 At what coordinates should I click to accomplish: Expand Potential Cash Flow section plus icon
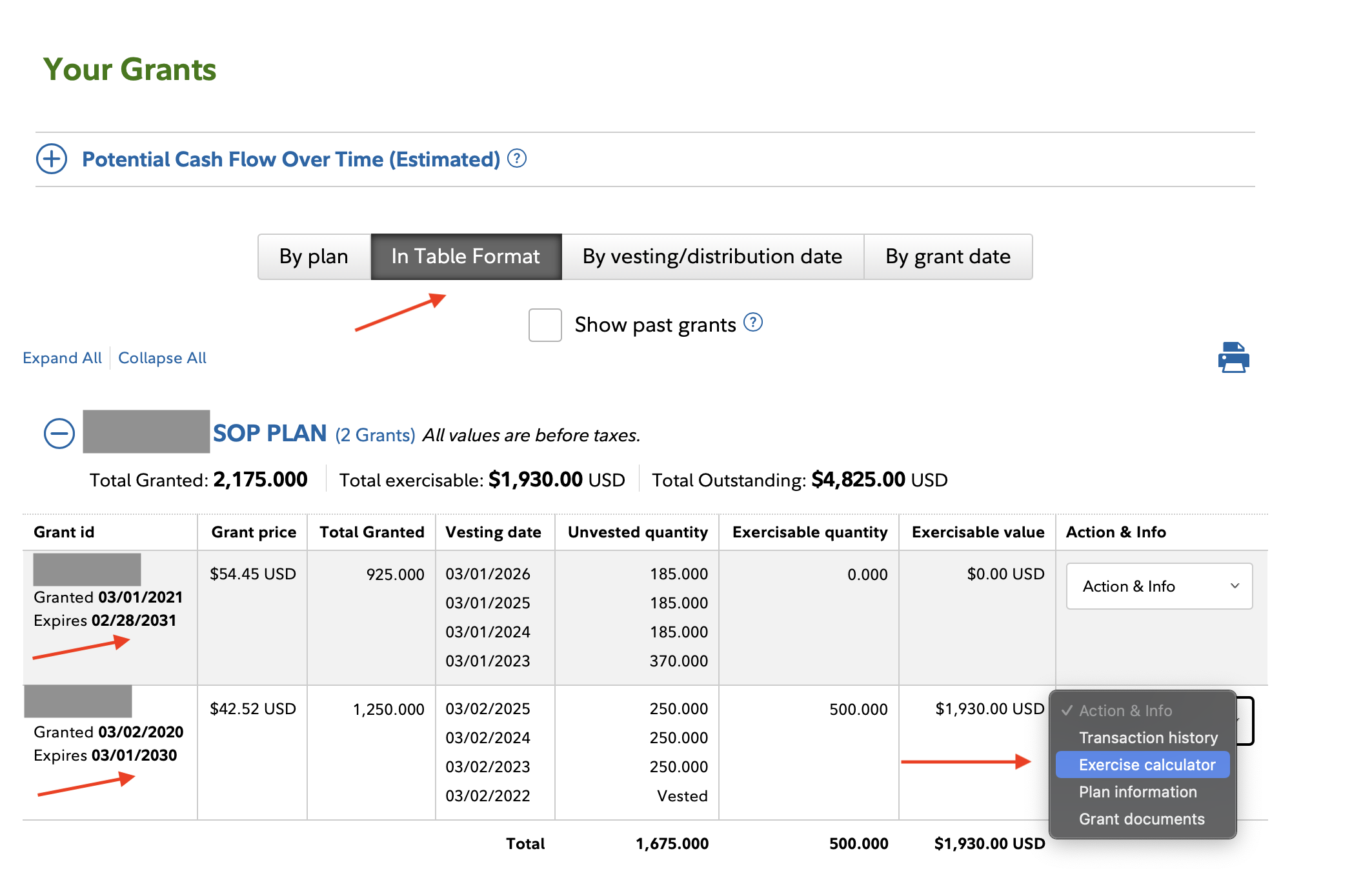tap(52, 159)
